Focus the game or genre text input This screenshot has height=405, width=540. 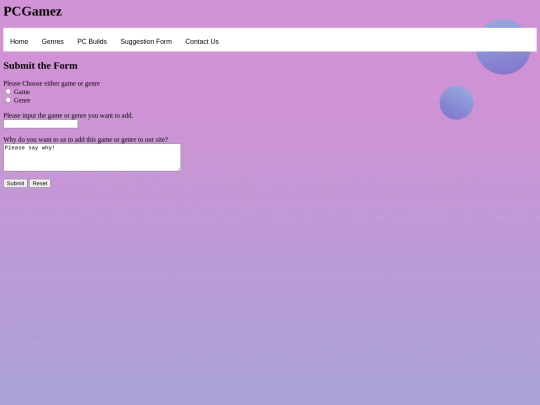[41, 124]
